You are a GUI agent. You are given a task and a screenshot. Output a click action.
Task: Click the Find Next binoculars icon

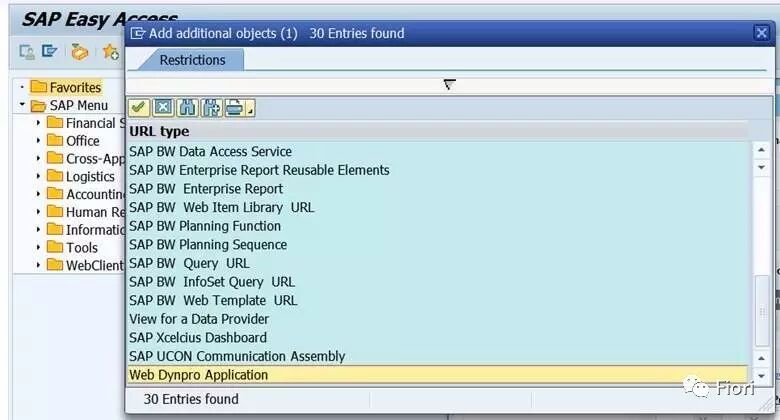(212, 107)
